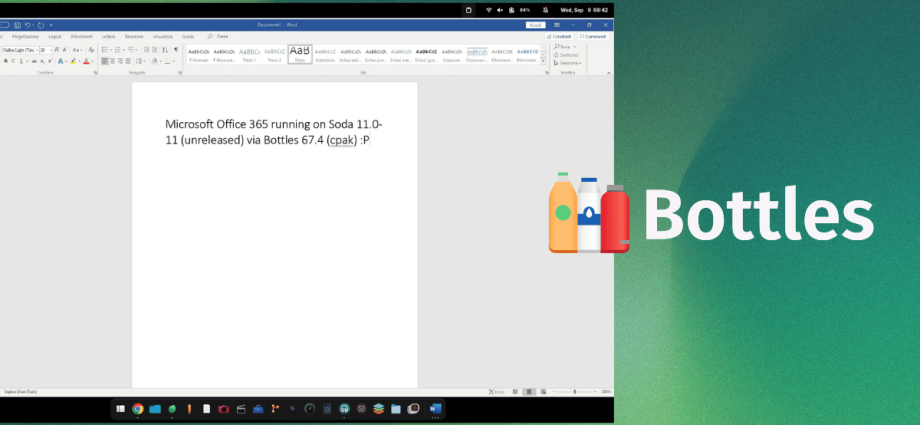Open the Carattere dialog launcher
The height and width of the screenshot is (425, 920).
[x=95, y=73]
